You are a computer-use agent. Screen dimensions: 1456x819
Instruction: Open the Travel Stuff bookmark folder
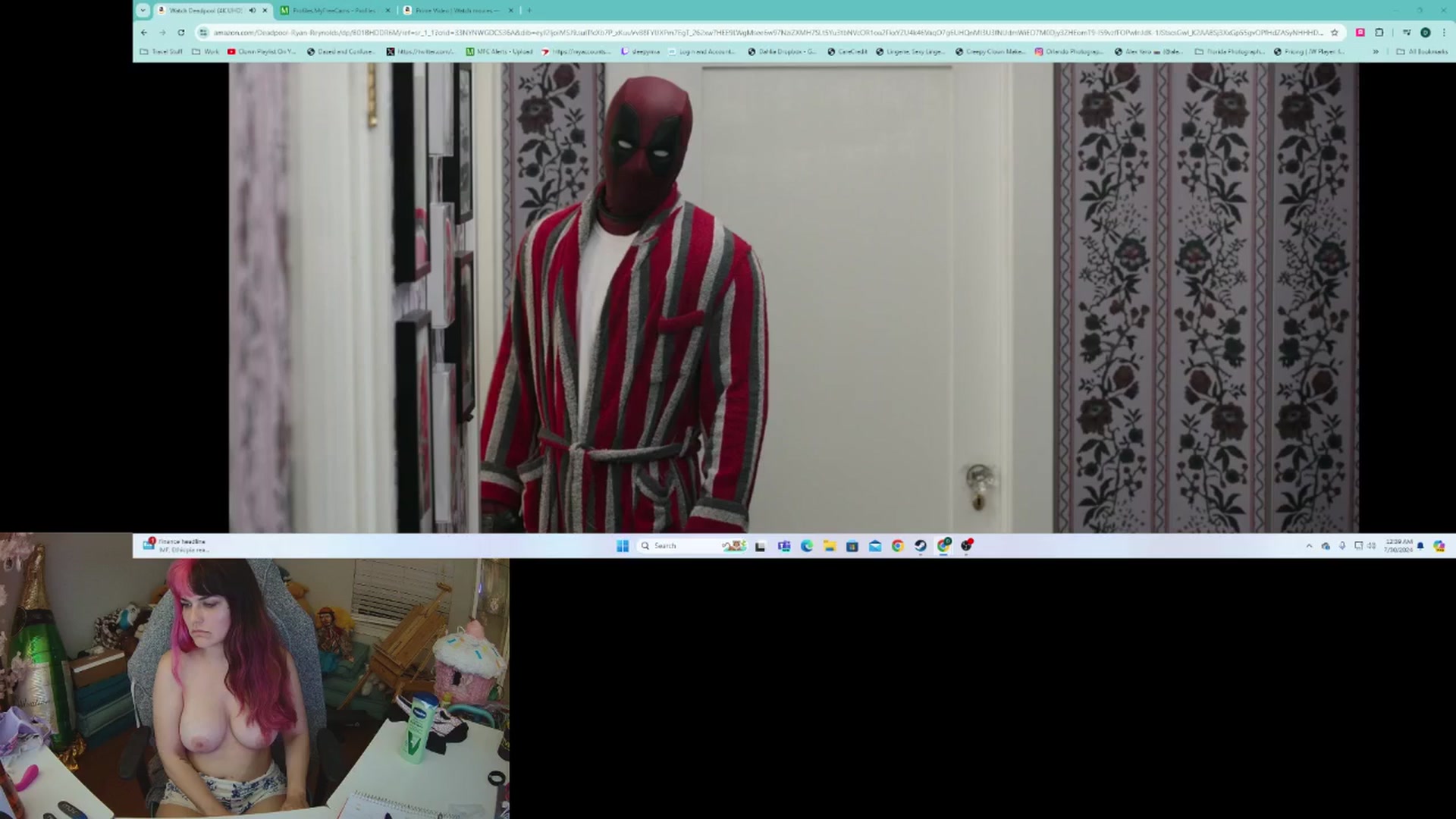(x=162, y=52)
